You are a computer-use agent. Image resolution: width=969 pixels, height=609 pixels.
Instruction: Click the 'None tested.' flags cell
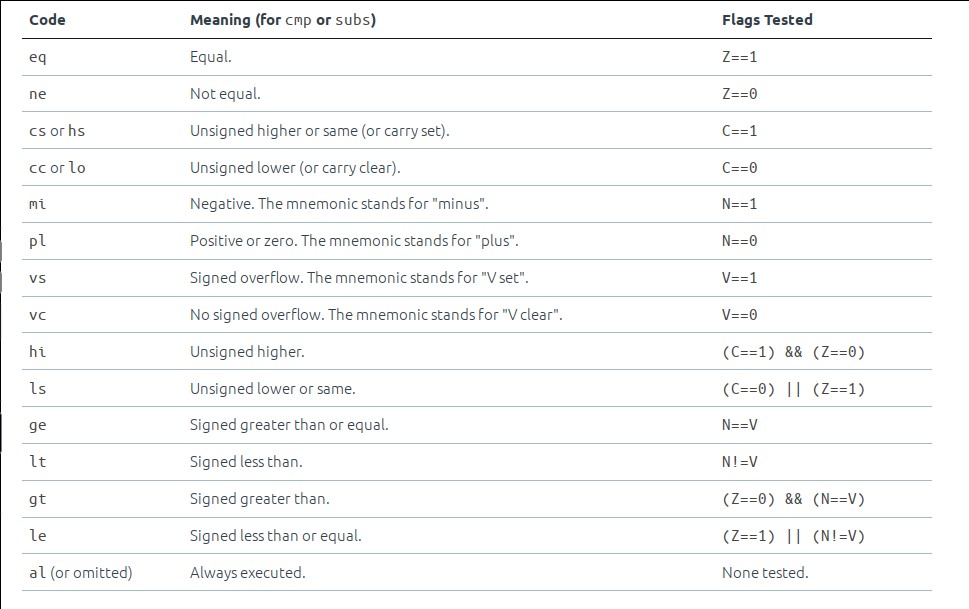pos(765,573)
